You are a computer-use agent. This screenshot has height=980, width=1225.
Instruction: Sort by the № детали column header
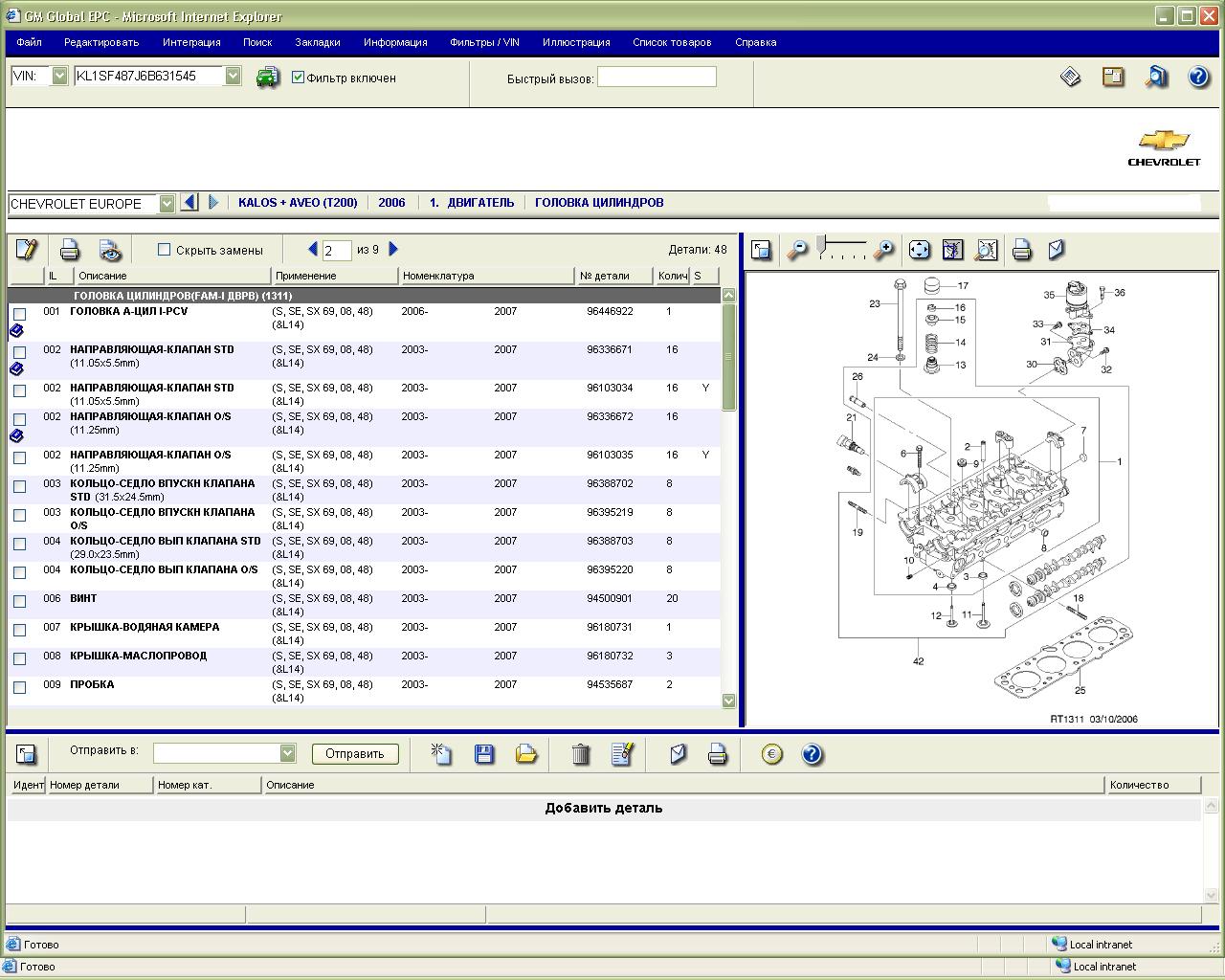click(x=614, y=276)
